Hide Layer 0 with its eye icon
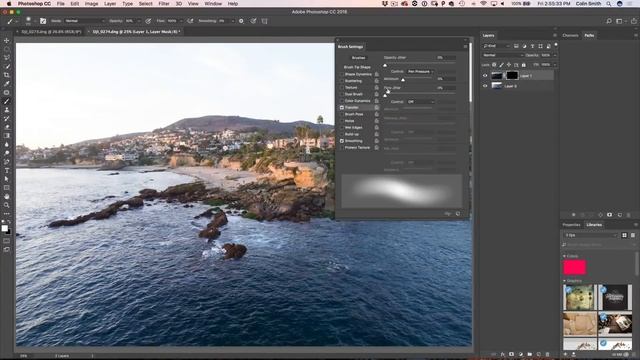This screenshot has width=640, height=360. click(x=485, y=86)
